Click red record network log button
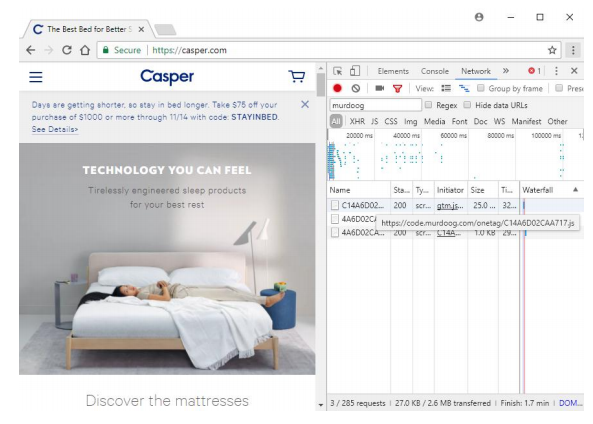This screenshot has height=424, width=593. pos(337,89)
